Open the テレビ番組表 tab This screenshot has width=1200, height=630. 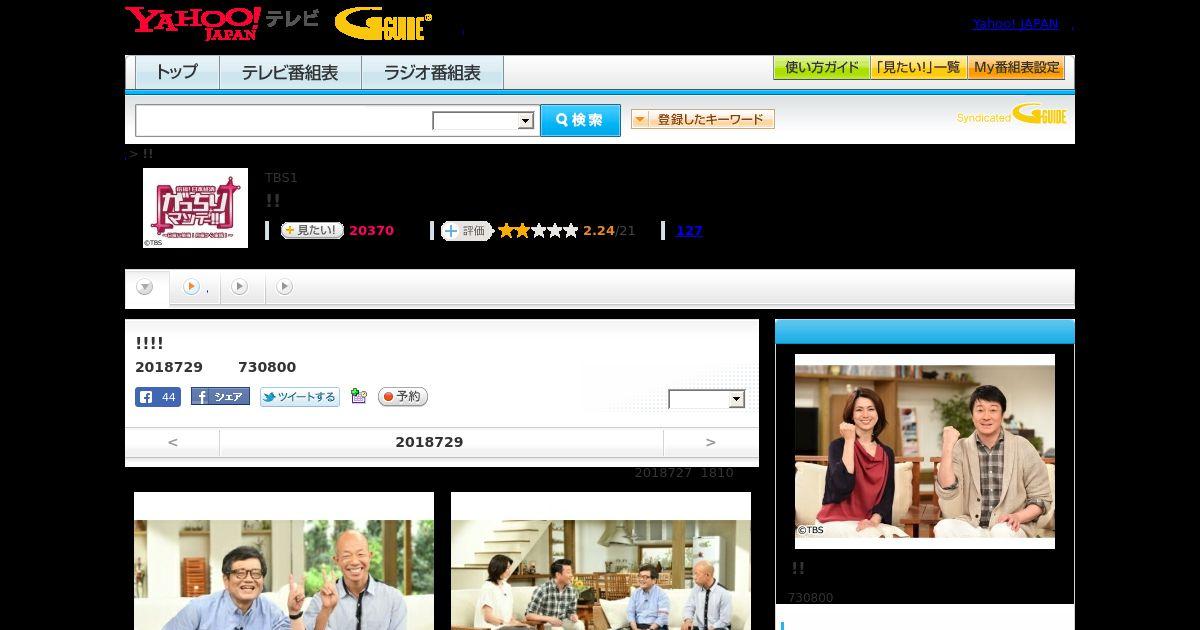(290, 72)
